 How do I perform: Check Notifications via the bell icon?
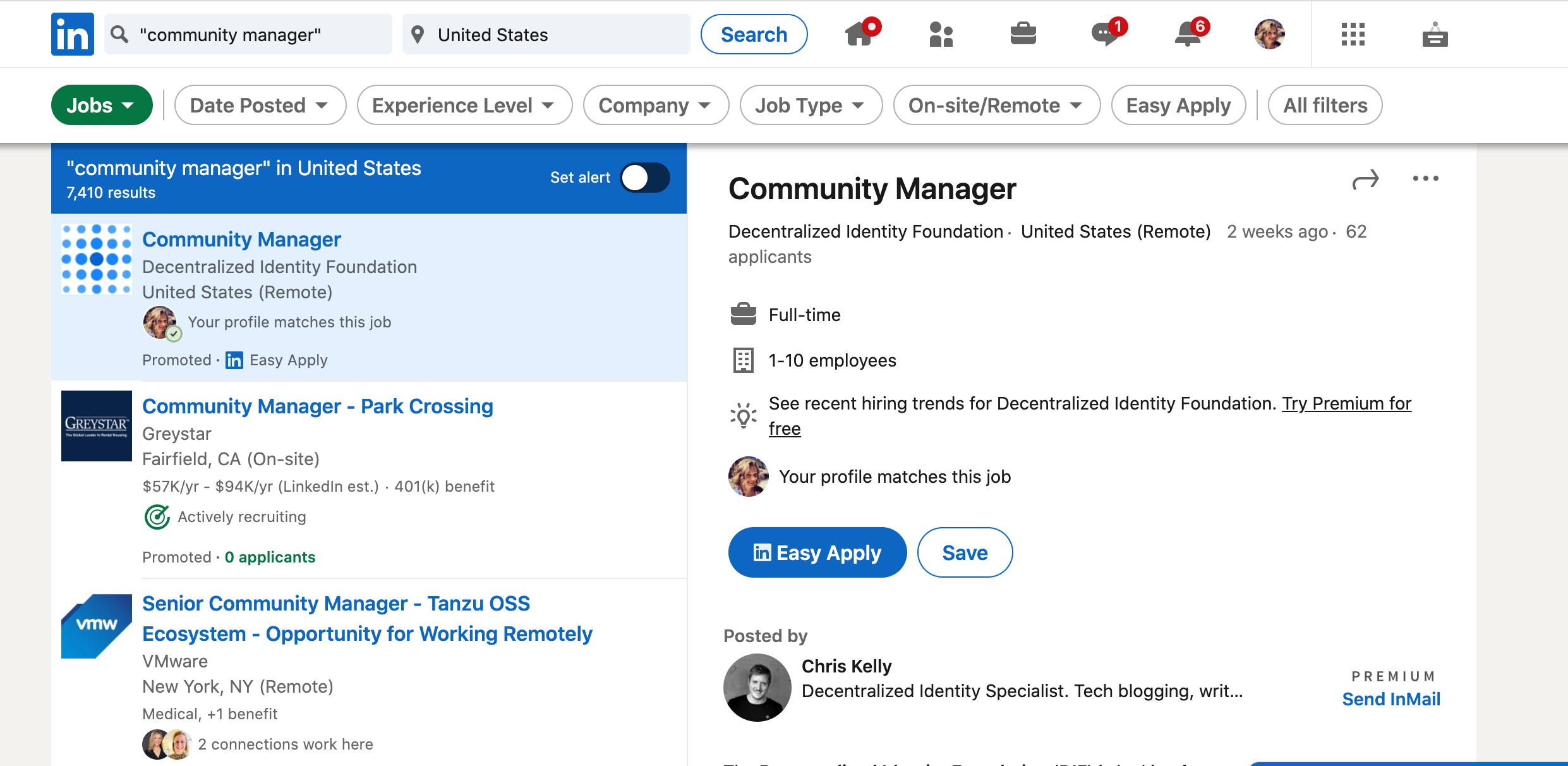coord(1186,35)
